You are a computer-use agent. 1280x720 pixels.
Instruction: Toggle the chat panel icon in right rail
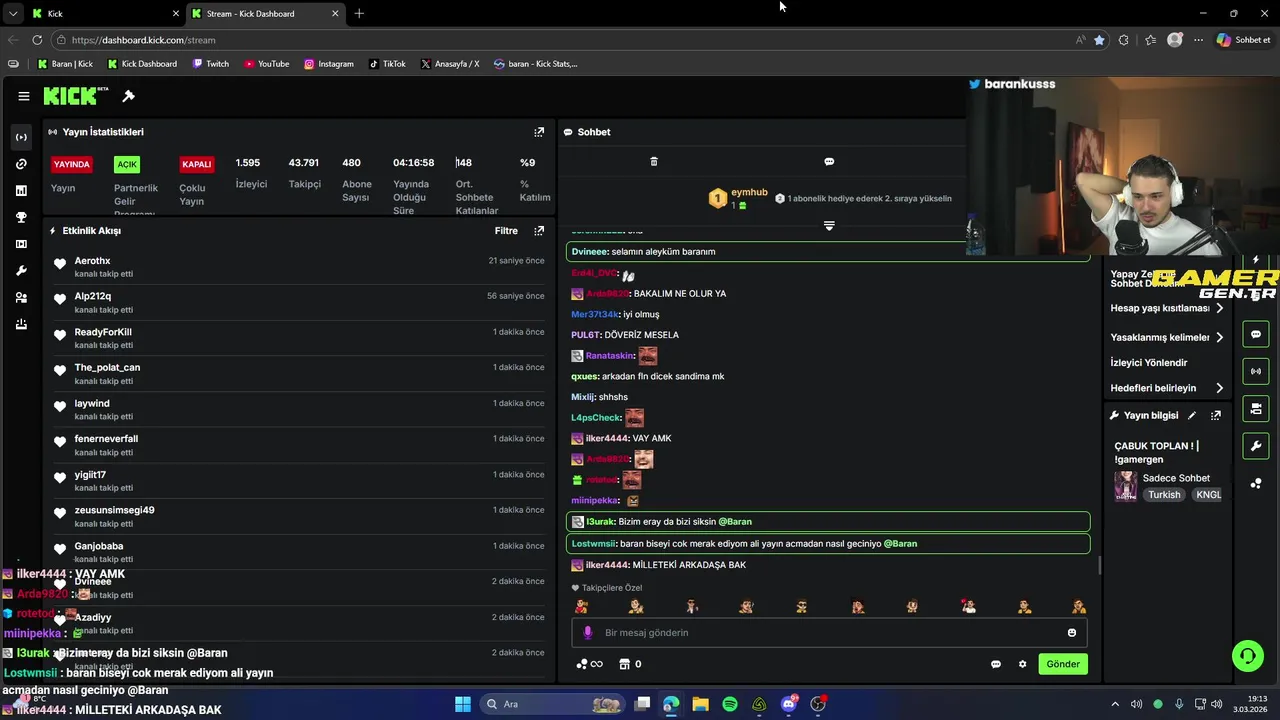click(1256, 334)
